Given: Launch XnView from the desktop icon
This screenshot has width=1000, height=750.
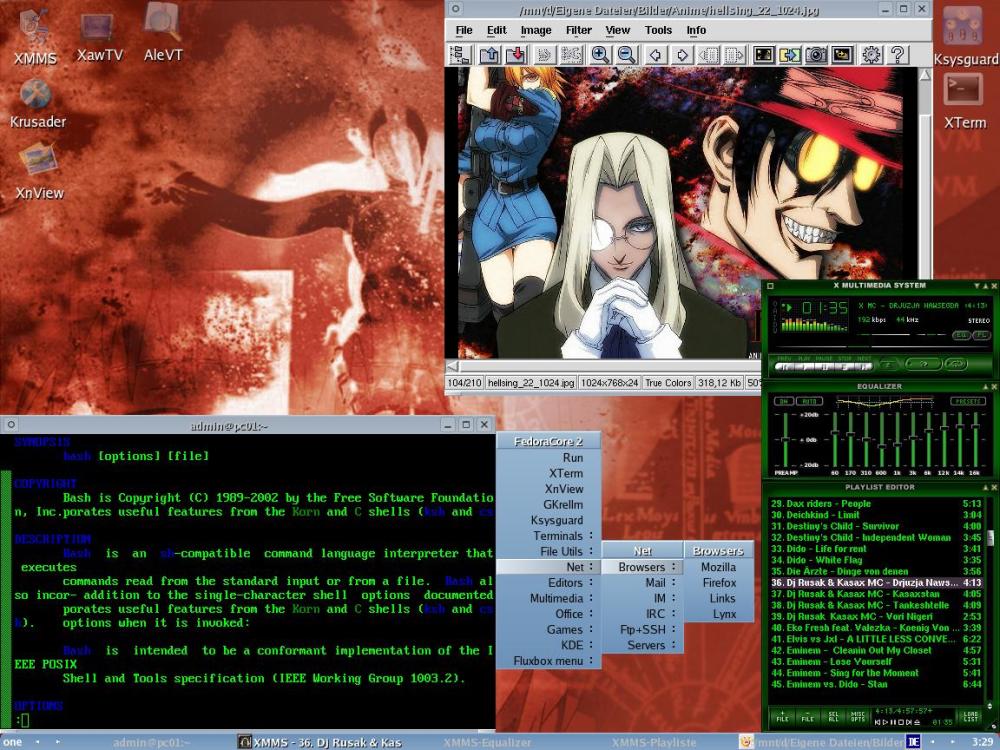Looking at the screenshot, I should 39,171.
